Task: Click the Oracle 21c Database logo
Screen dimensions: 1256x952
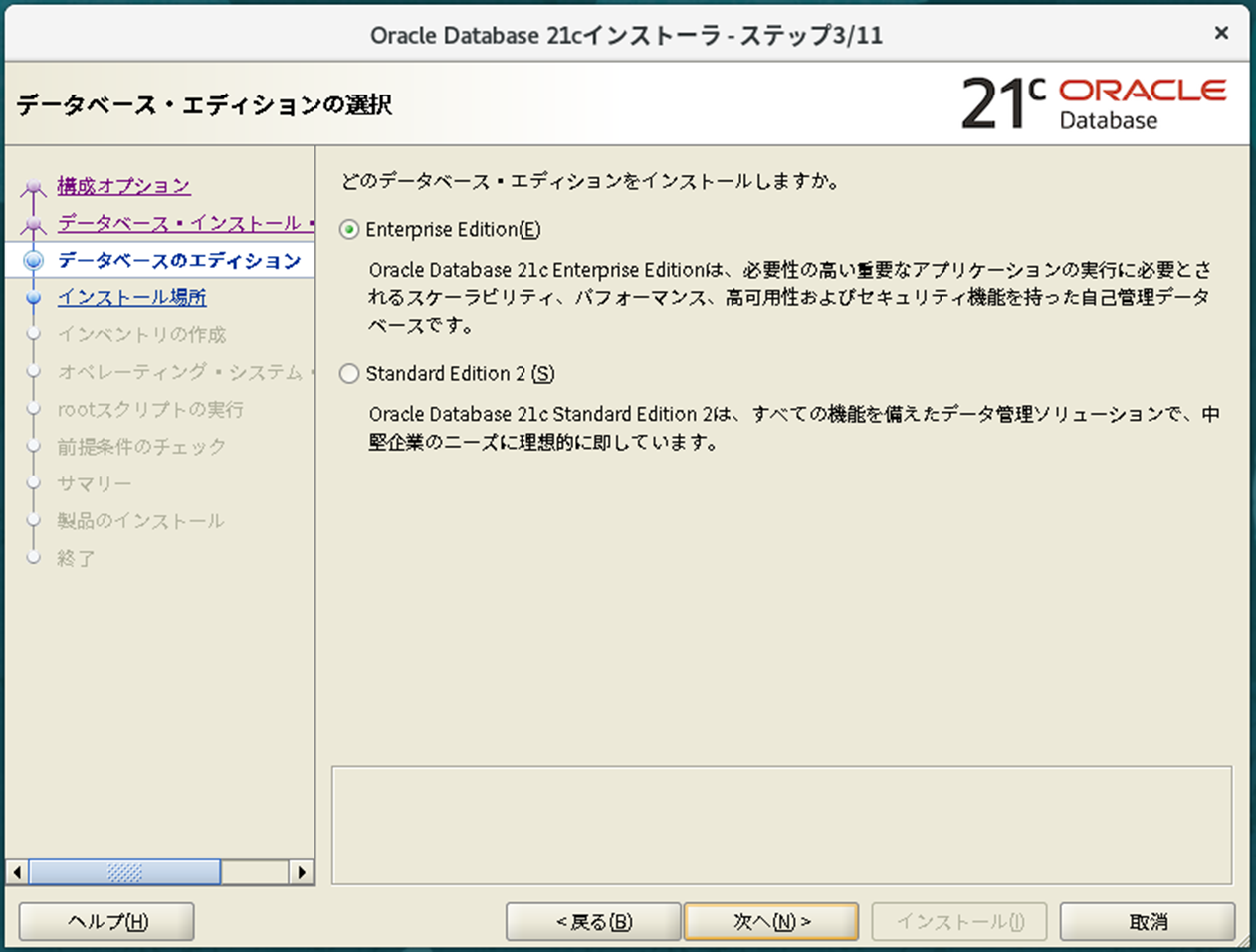Action: [x=1094, y=103]
